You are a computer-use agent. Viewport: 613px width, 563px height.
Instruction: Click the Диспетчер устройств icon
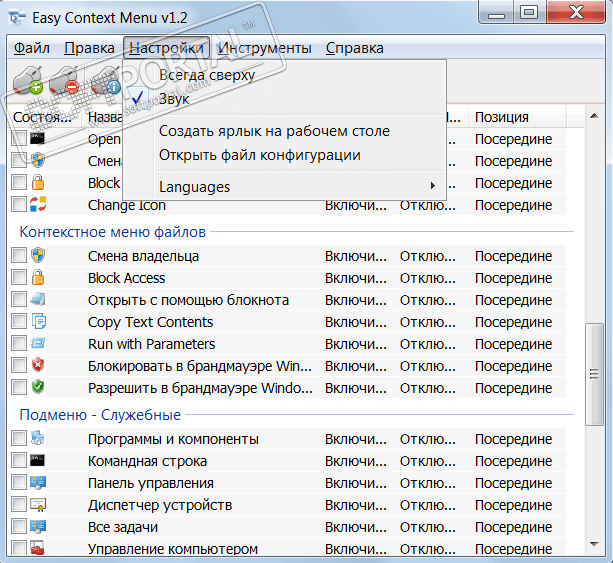(38, 505)
